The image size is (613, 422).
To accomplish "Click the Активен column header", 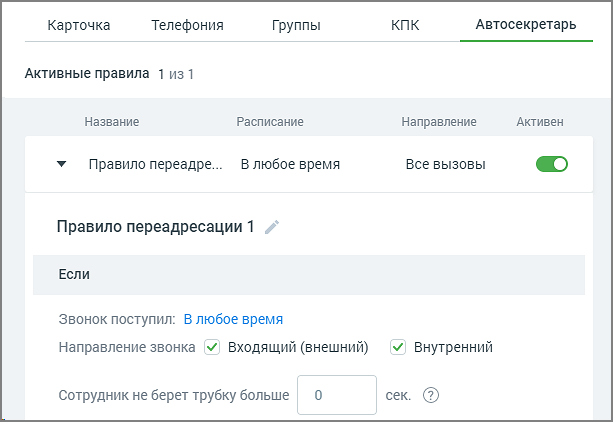I will 540,122.
